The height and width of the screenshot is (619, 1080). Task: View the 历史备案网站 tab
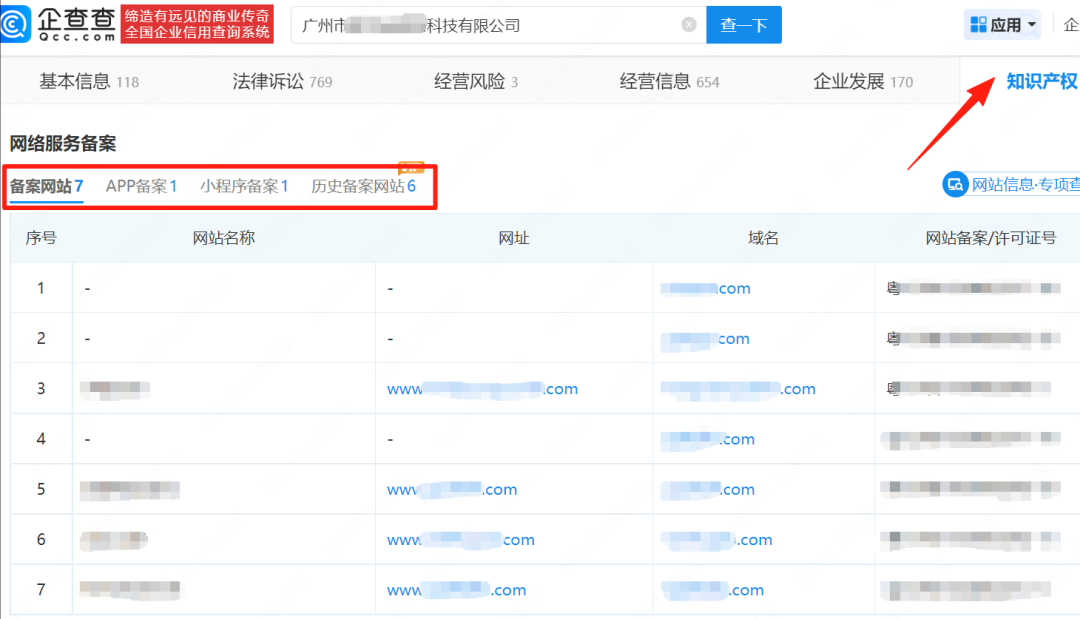click(366, 186)
